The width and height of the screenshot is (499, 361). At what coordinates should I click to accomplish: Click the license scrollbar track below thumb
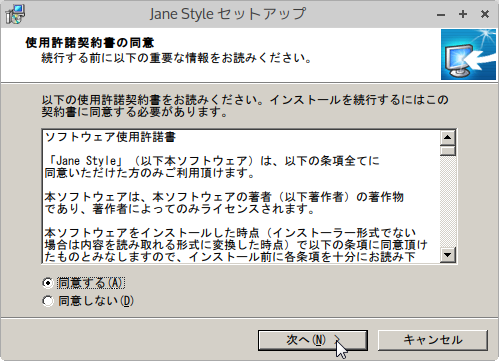[447, 202]
